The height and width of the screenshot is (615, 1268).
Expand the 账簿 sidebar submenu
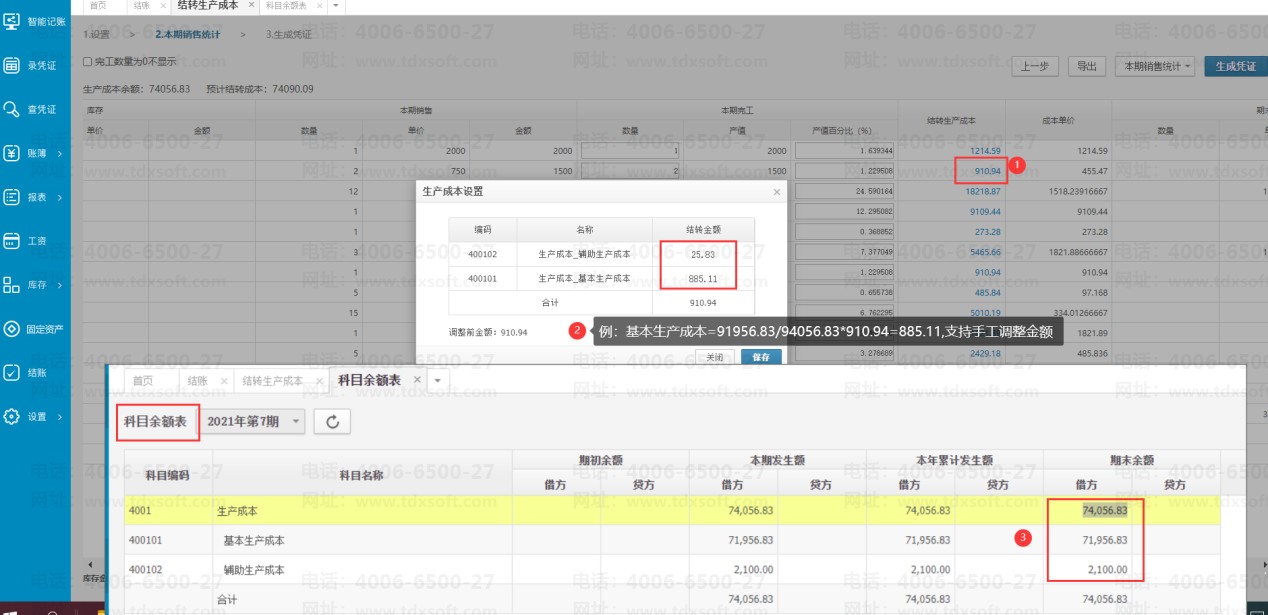(36, 153)
